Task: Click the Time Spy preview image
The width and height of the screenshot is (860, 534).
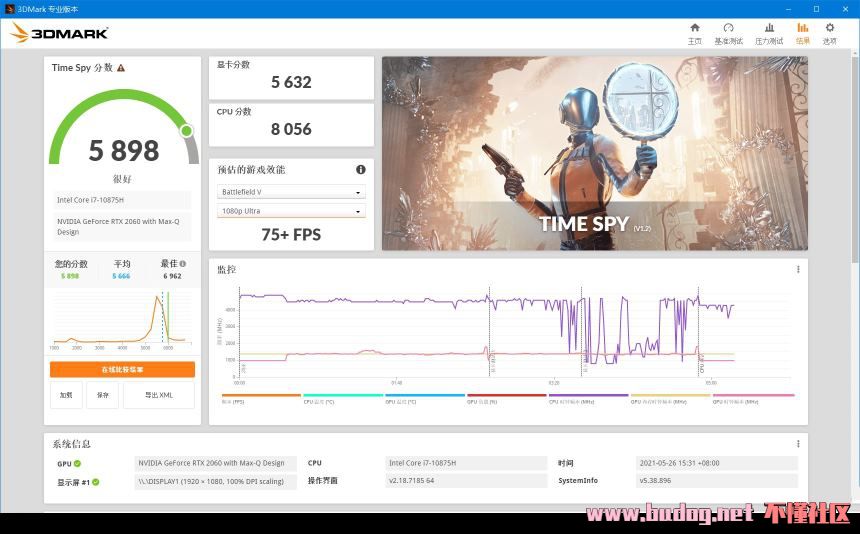Action: 594,152
